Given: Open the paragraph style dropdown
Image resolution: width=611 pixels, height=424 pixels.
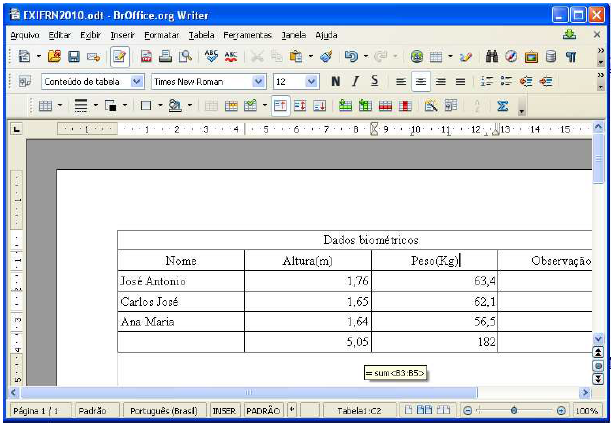Looking at the screenshot, I should [137, 81].
